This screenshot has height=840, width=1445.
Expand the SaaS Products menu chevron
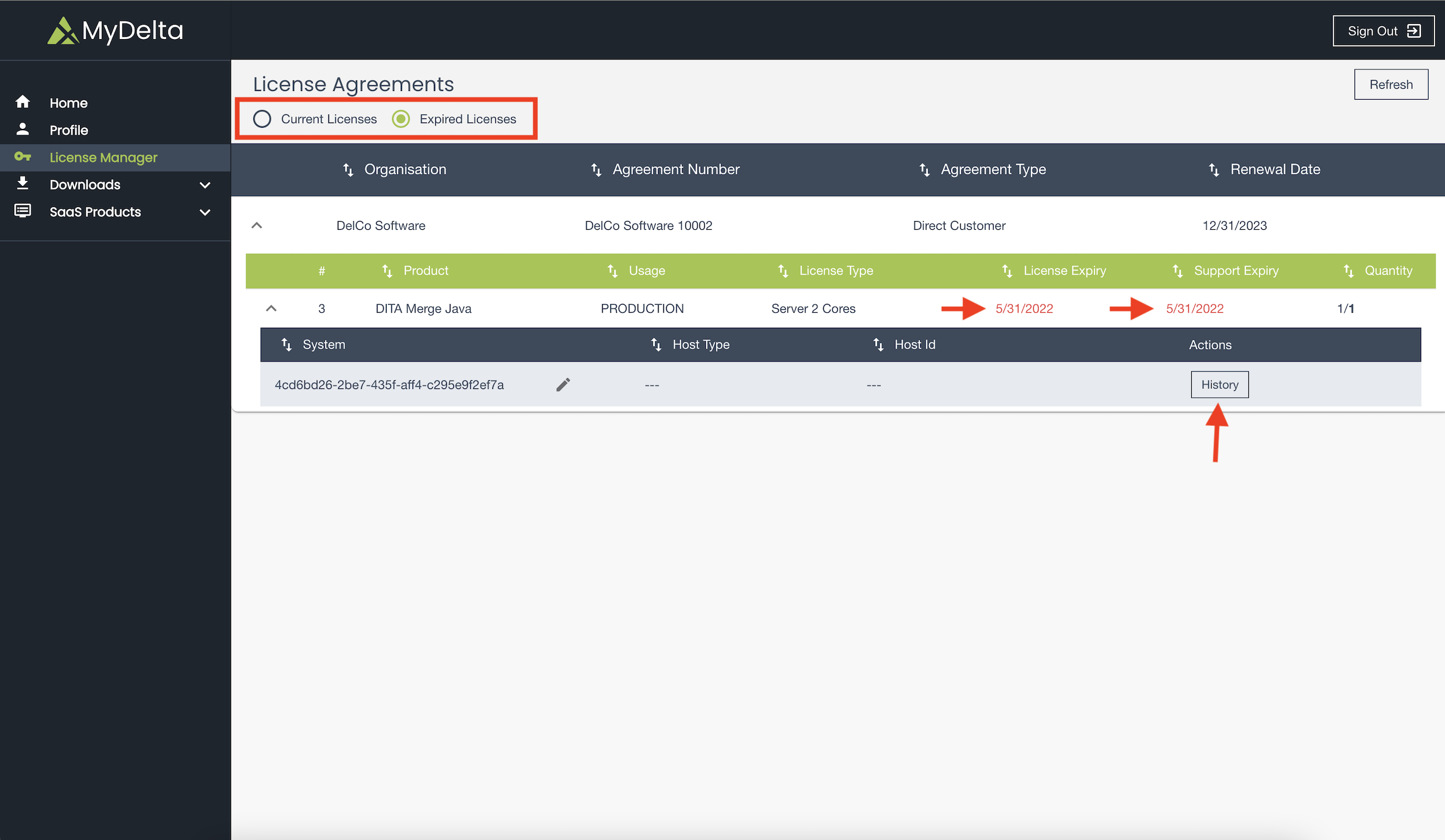tap(205, 212)
